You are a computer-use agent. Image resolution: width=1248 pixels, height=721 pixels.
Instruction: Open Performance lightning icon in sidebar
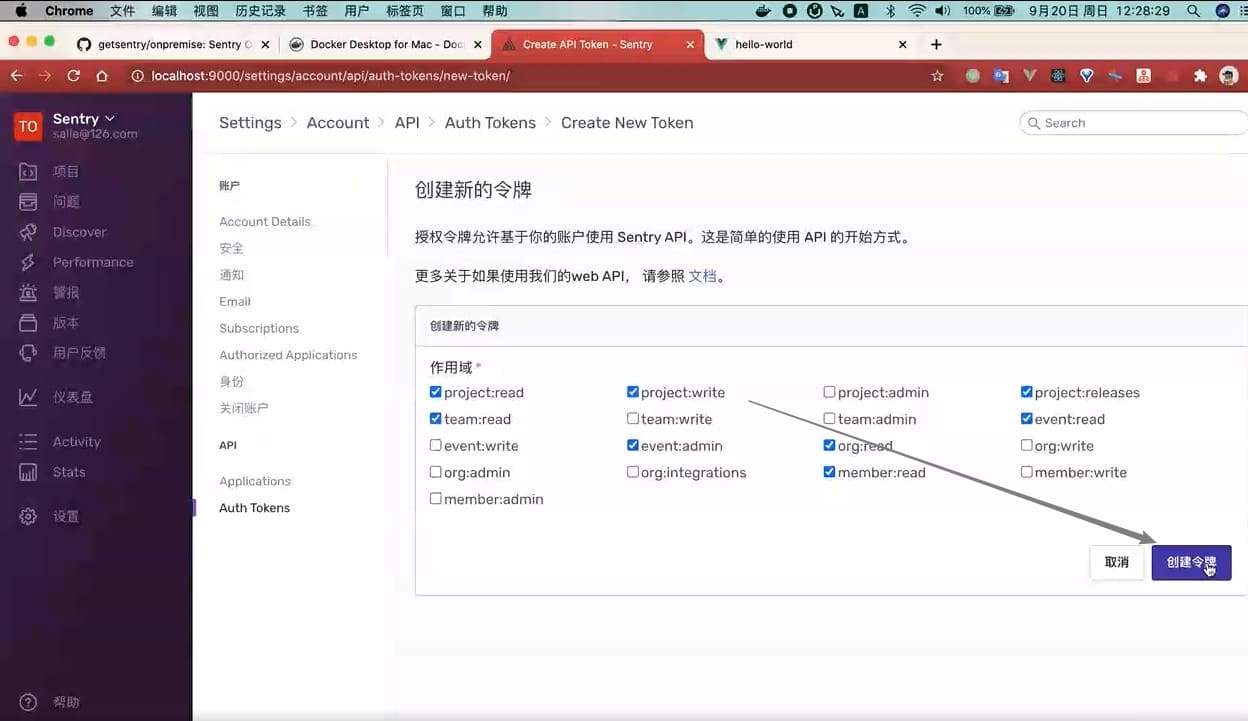[x=29, y=262]
